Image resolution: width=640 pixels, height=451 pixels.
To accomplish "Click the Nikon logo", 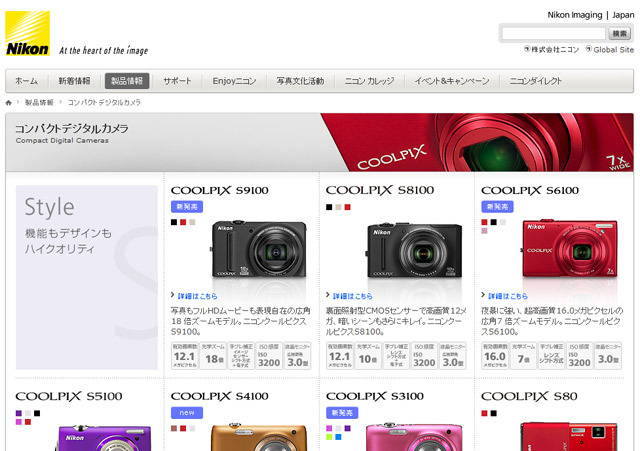I will click(x=27, y=33).
